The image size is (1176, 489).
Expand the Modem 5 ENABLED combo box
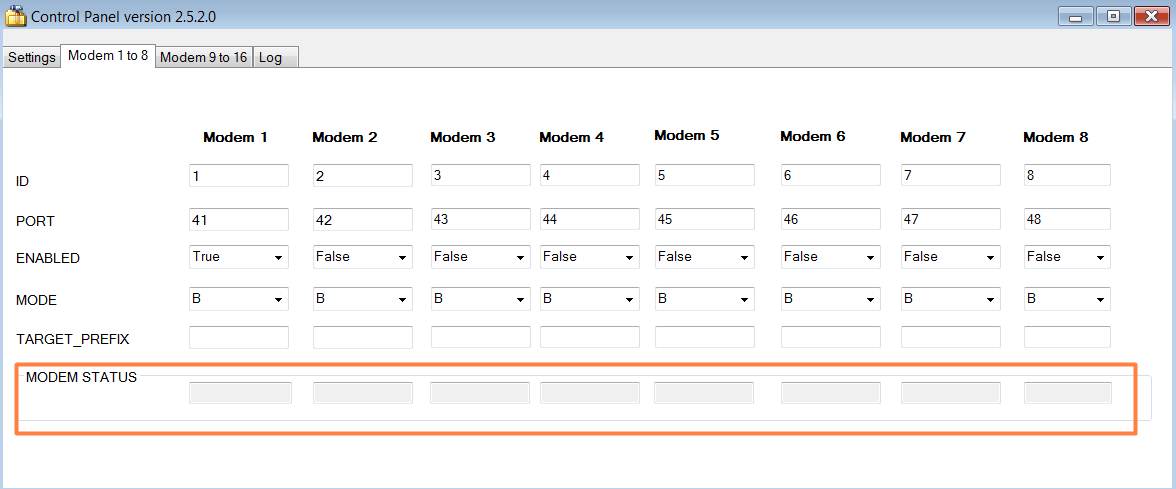[x=704, y=257]
